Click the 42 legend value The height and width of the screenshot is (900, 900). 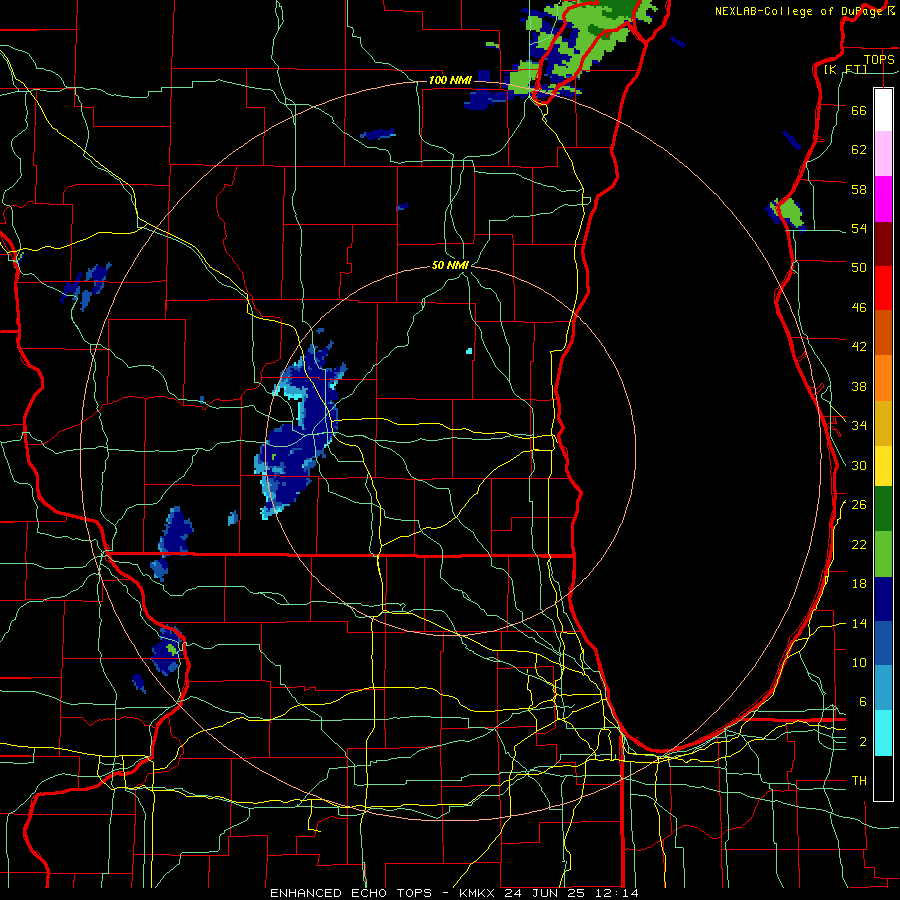pyautogui.click(x=859, y=347)
